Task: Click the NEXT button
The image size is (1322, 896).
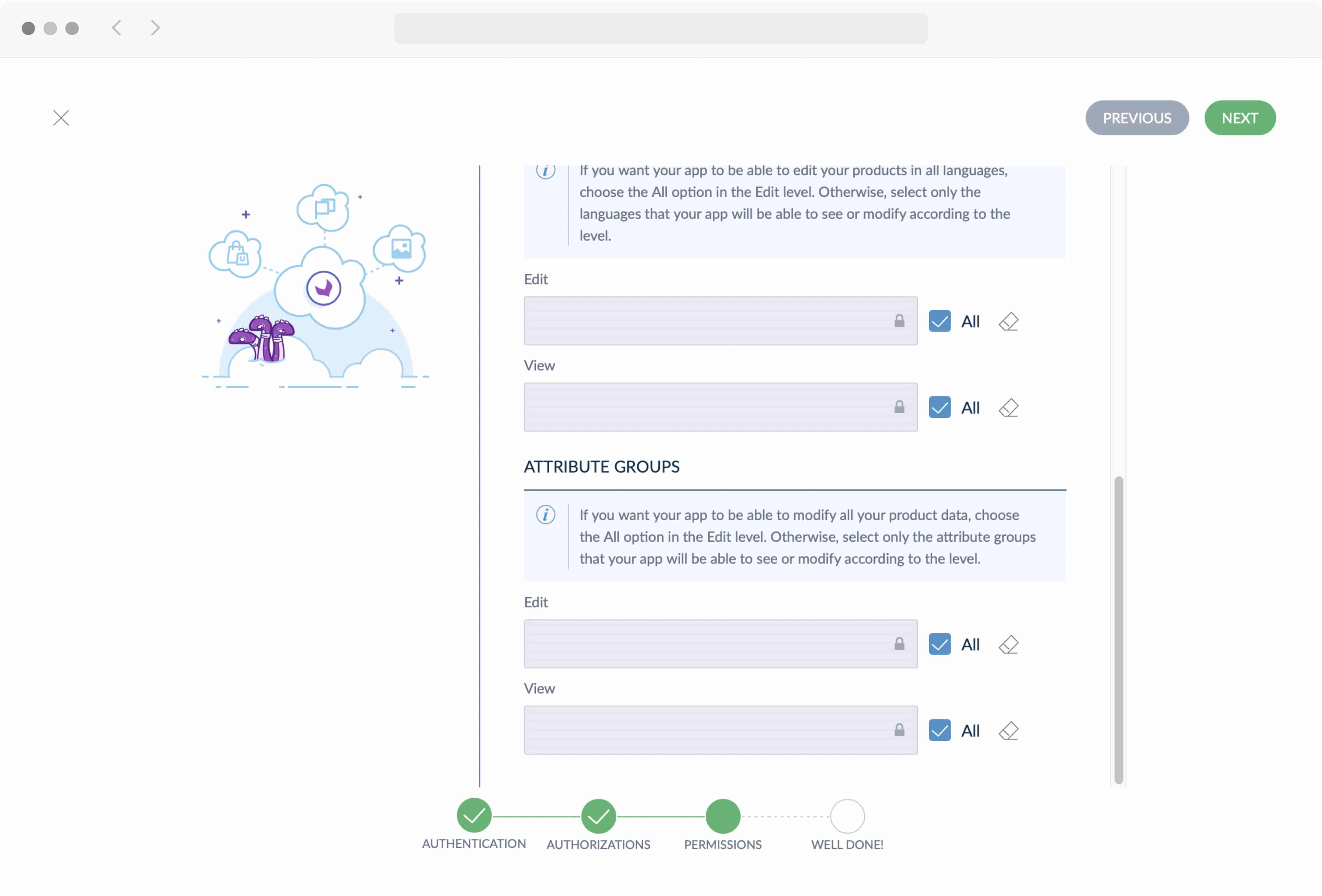Action: [1240, 118]
